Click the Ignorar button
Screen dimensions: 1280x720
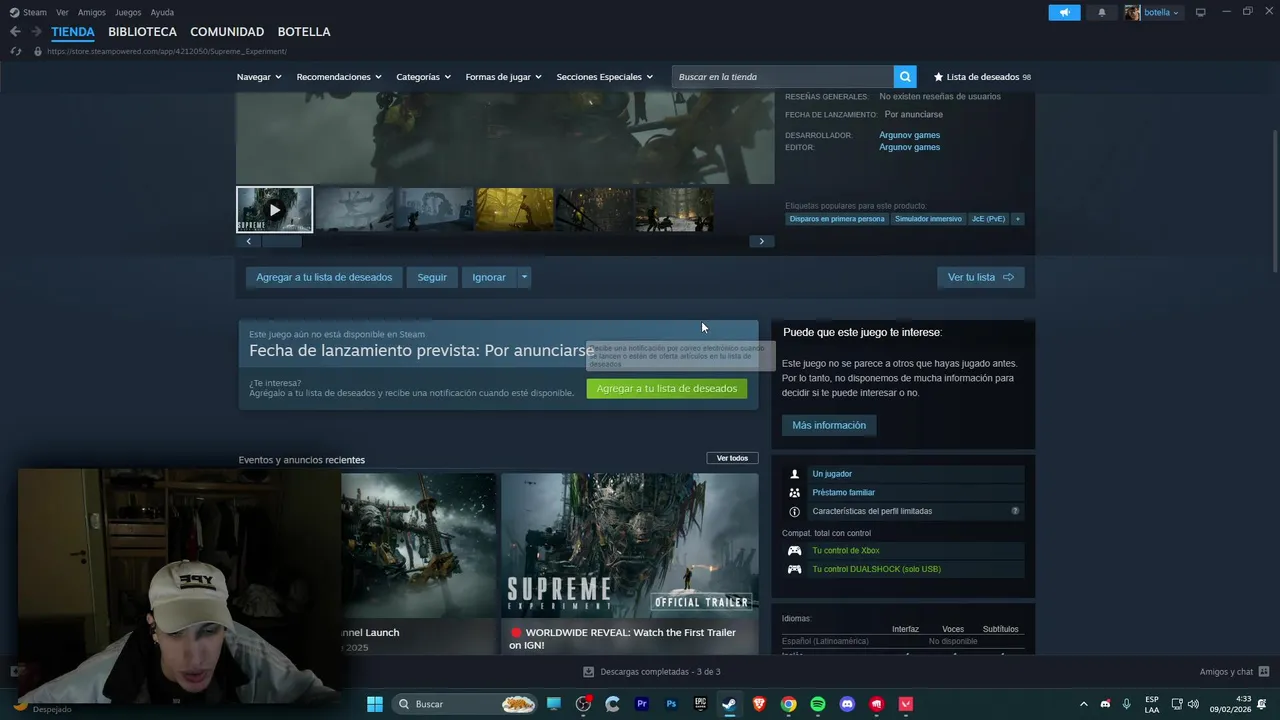(489, 277)
